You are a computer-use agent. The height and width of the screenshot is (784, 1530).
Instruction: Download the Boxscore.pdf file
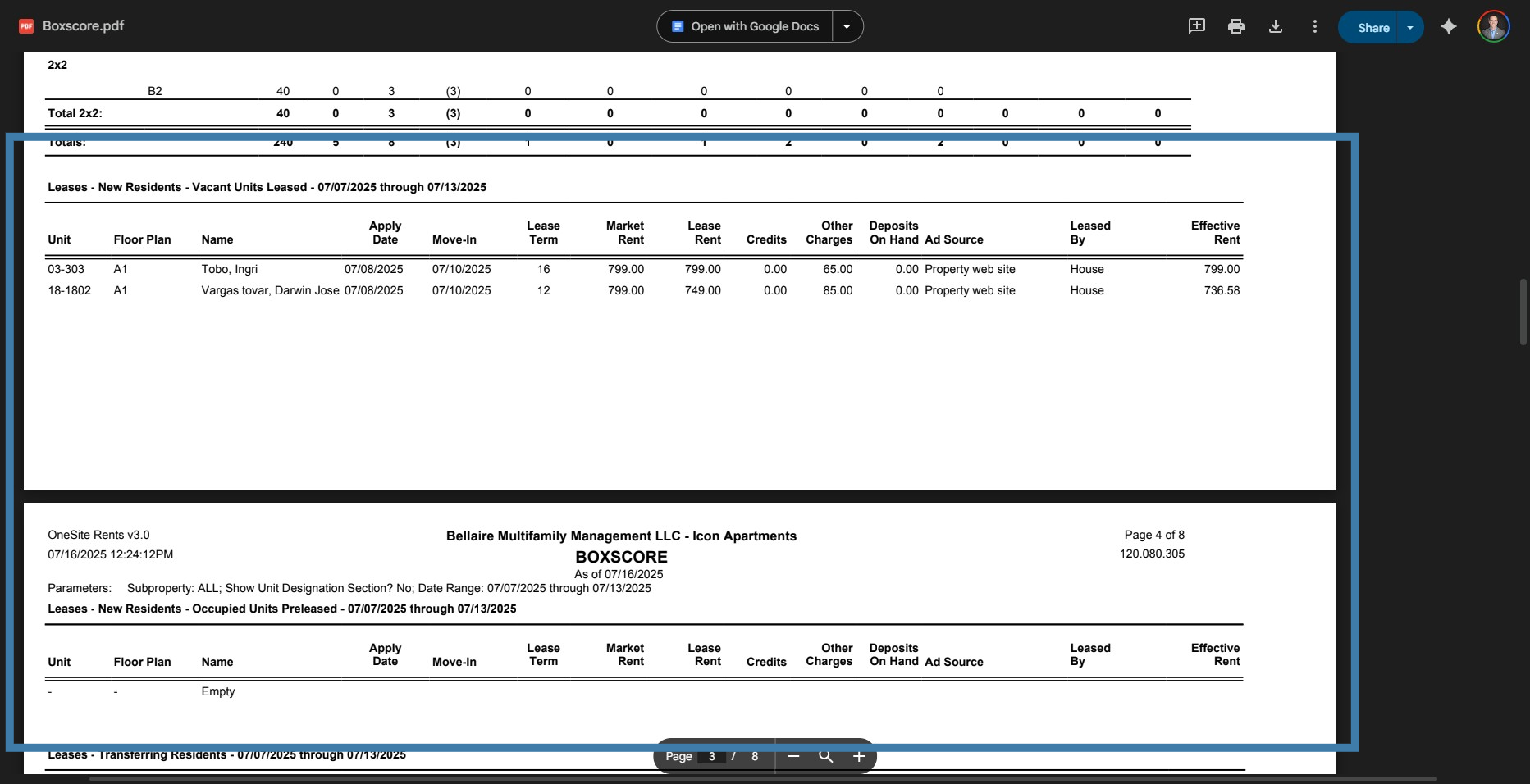point(1275,25)
